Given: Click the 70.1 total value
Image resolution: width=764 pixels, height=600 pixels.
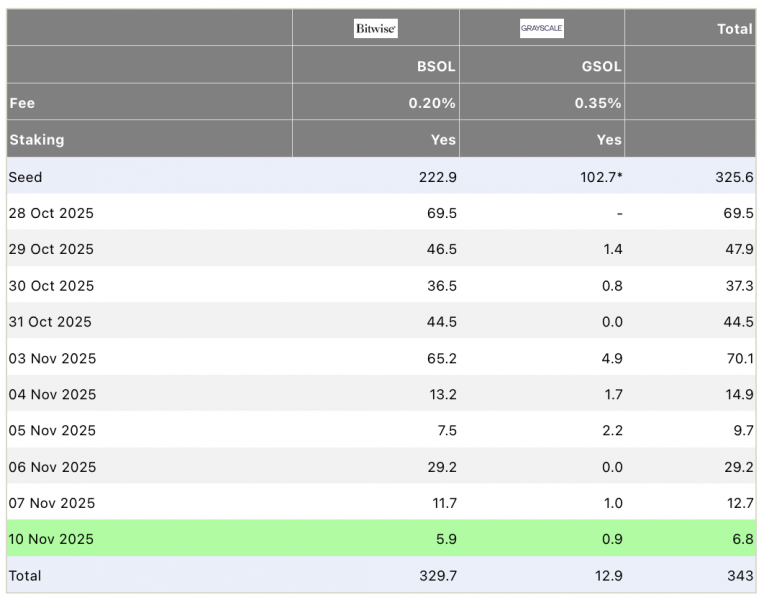Looking at the screenshot, I should [740, 358].
